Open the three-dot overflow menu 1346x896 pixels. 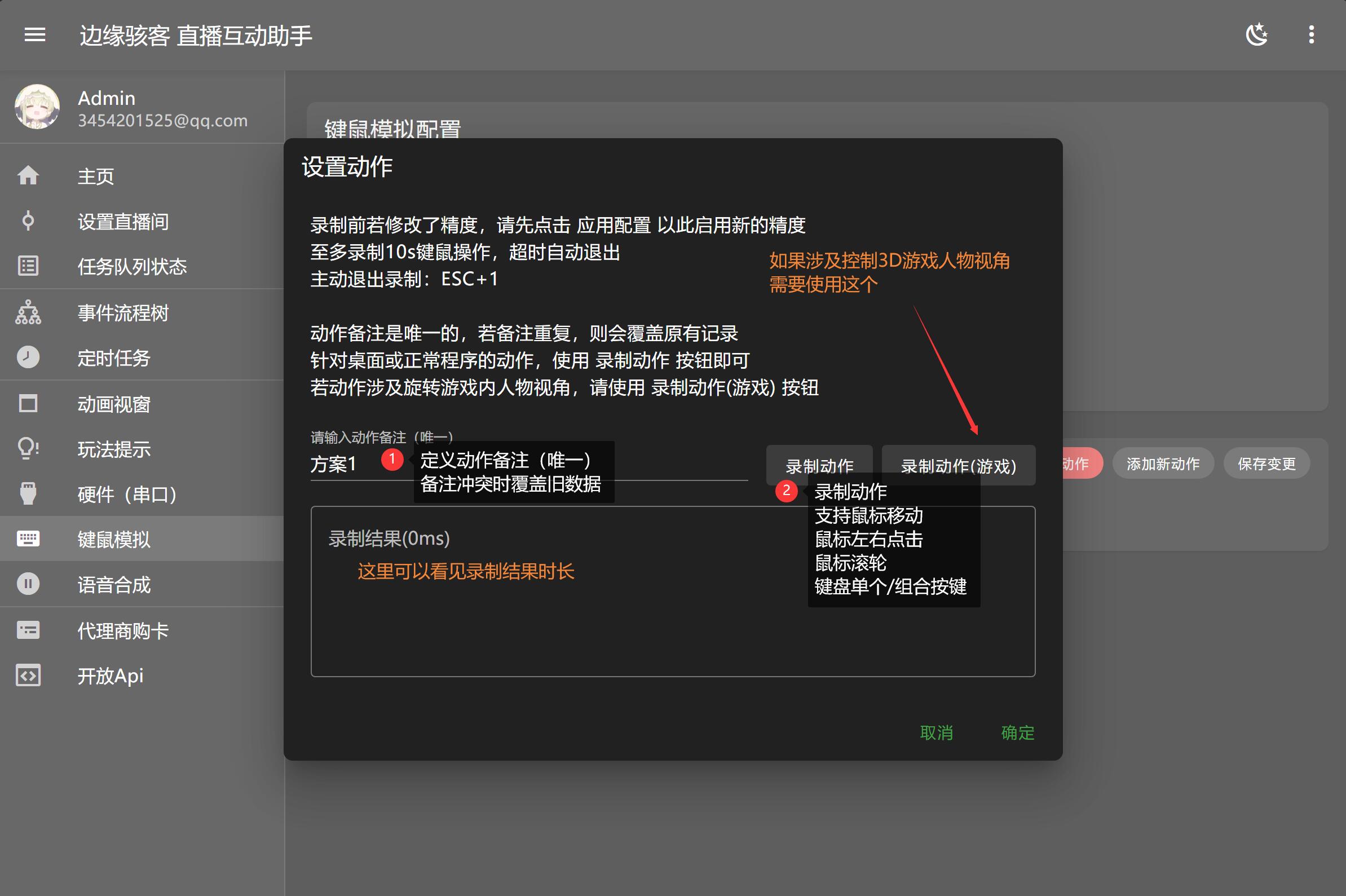tap(1312, 36)
